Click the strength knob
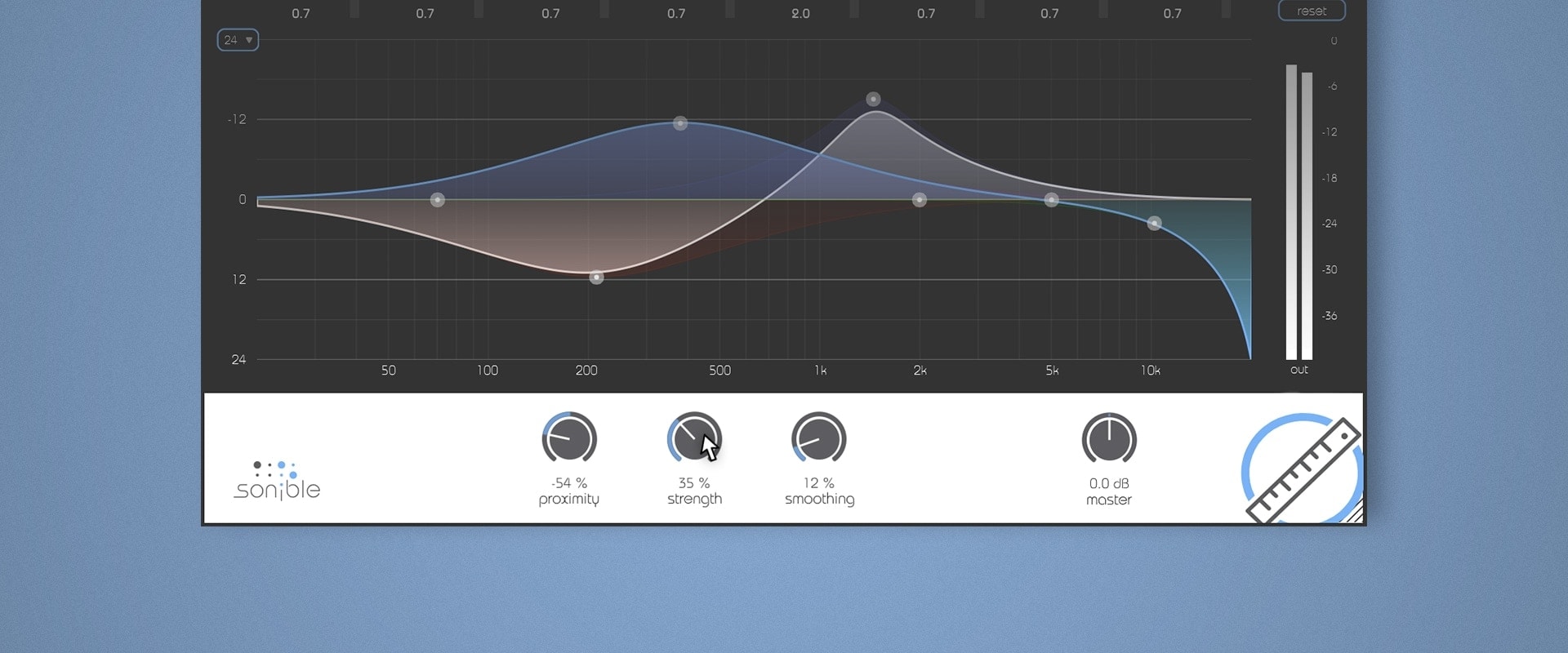Image resolution: width=1568 pixels, height=653 pixels. tap(694, 439)
